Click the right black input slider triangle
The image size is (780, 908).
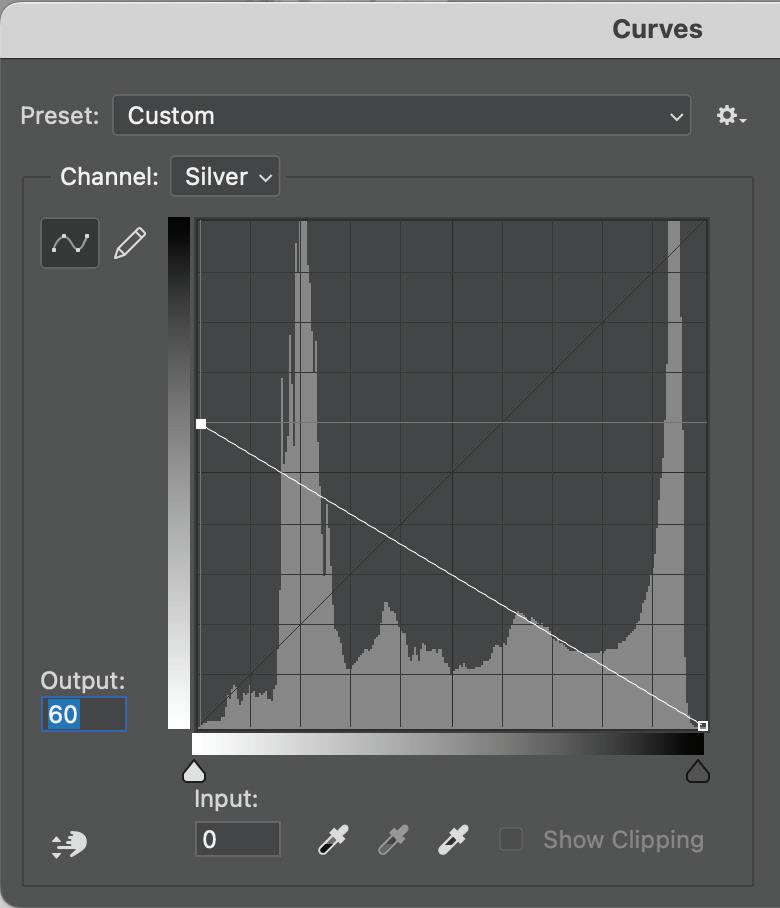697,771
